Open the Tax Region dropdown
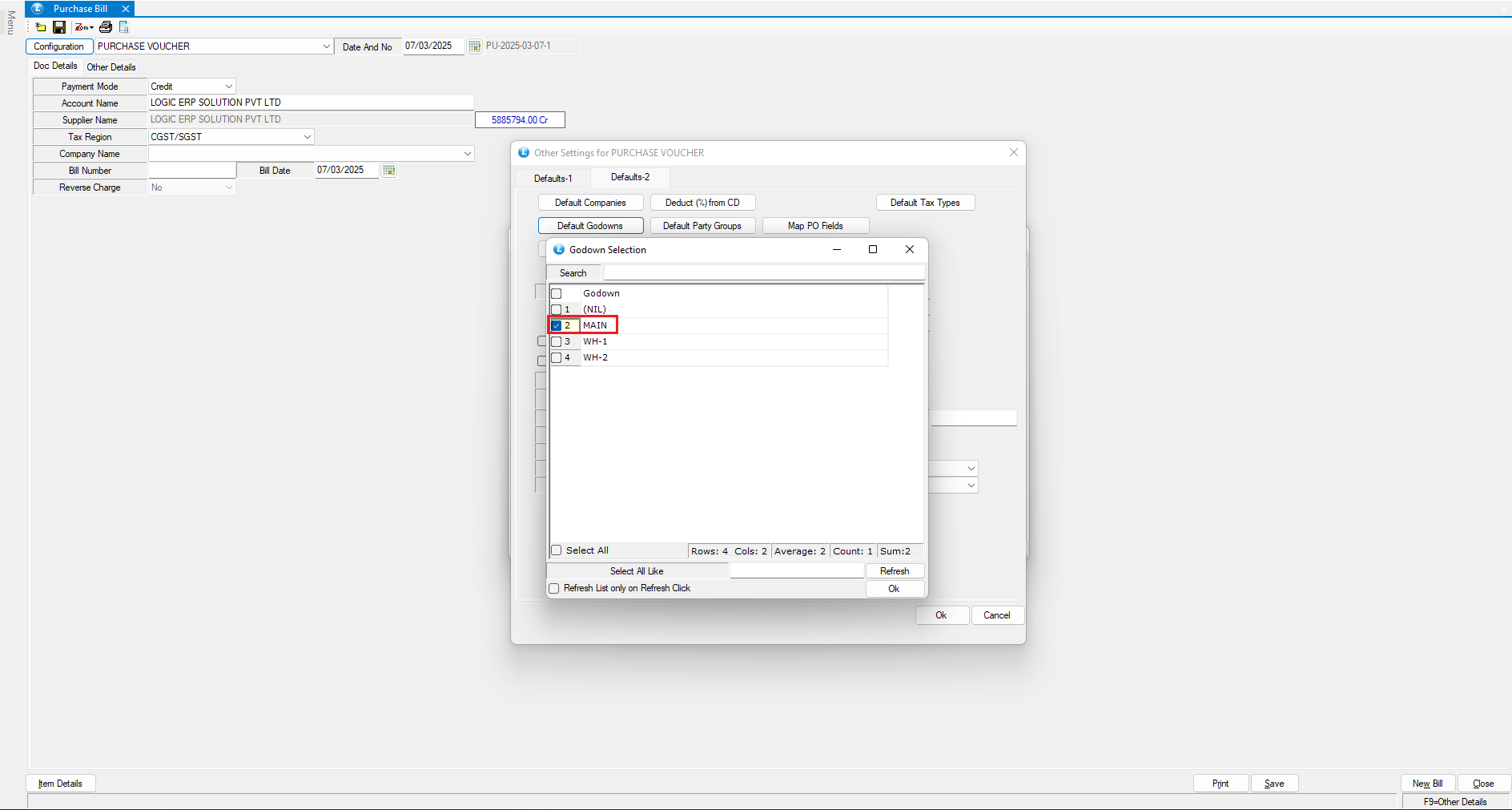This screenshot has width=1512, height=810. [x=307, y=137]
